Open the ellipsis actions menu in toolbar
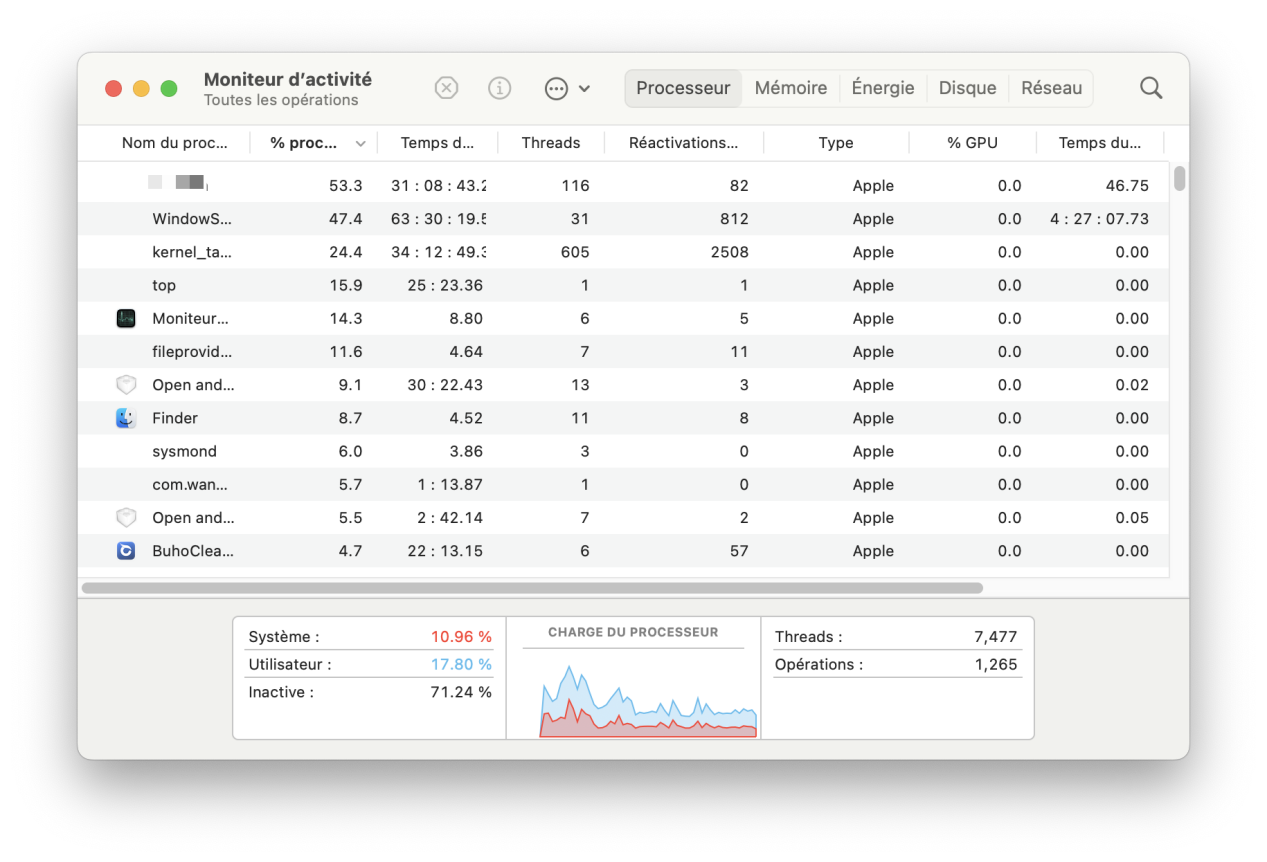1267x862 pixels. 567,88
